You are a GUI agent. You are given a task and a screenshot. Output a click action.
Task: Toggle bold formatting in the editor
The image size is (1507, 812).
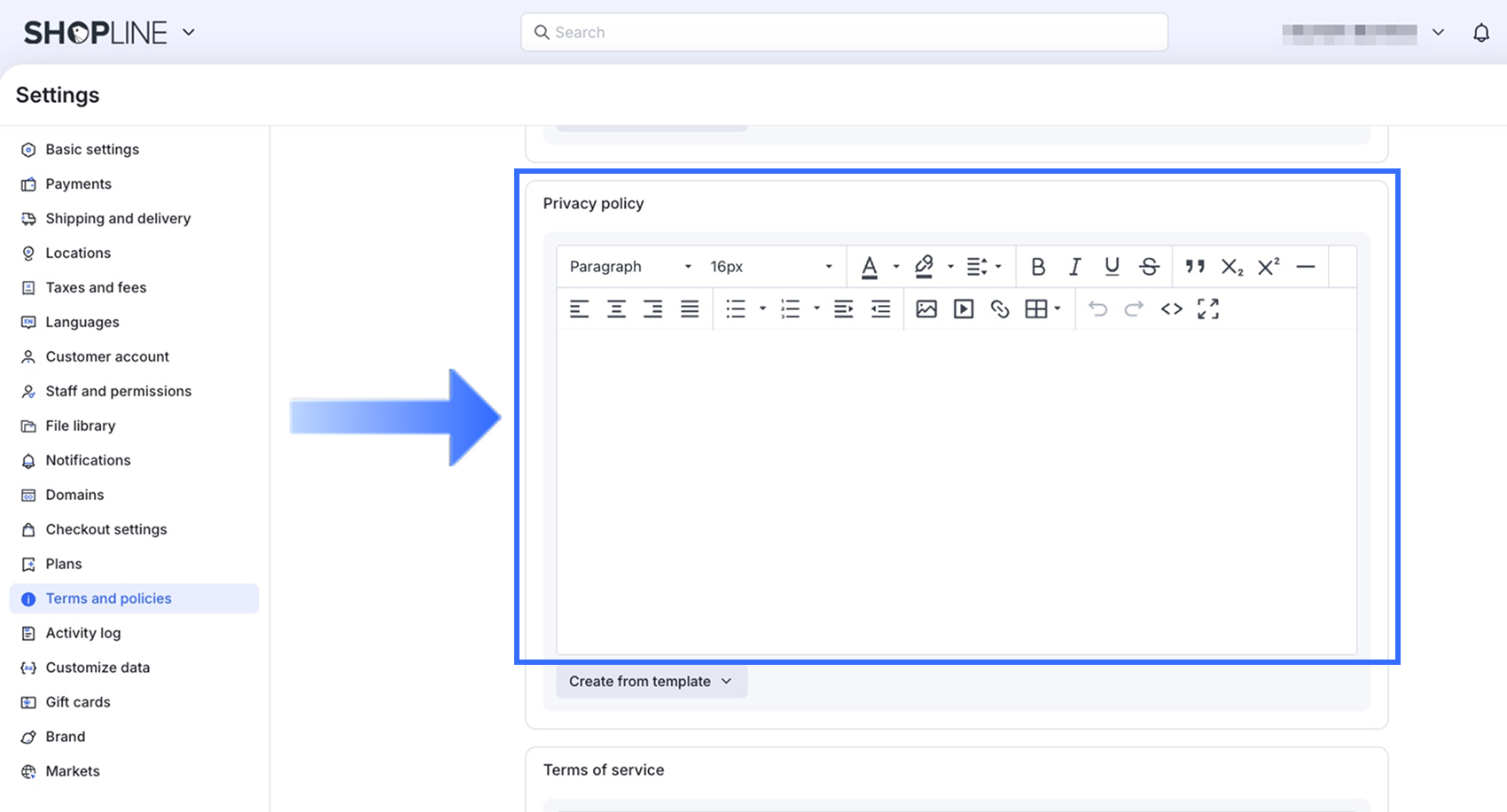(1038, 267)
